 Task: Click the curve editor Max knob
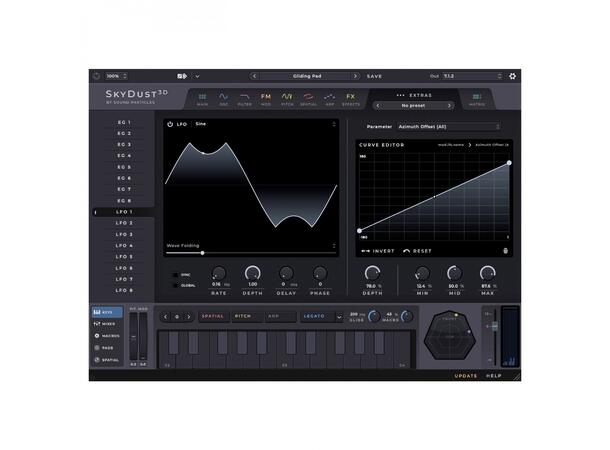487,273
